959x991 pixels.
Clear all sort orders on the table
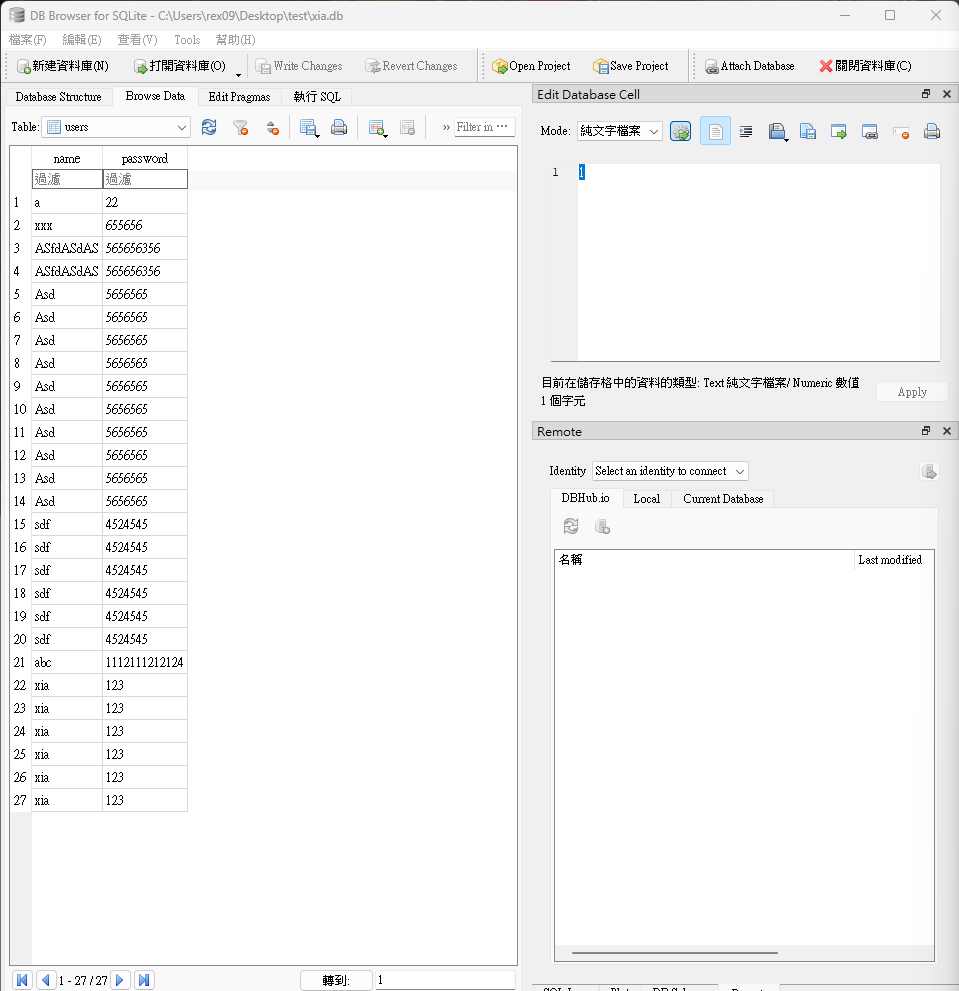pos(271,127)
